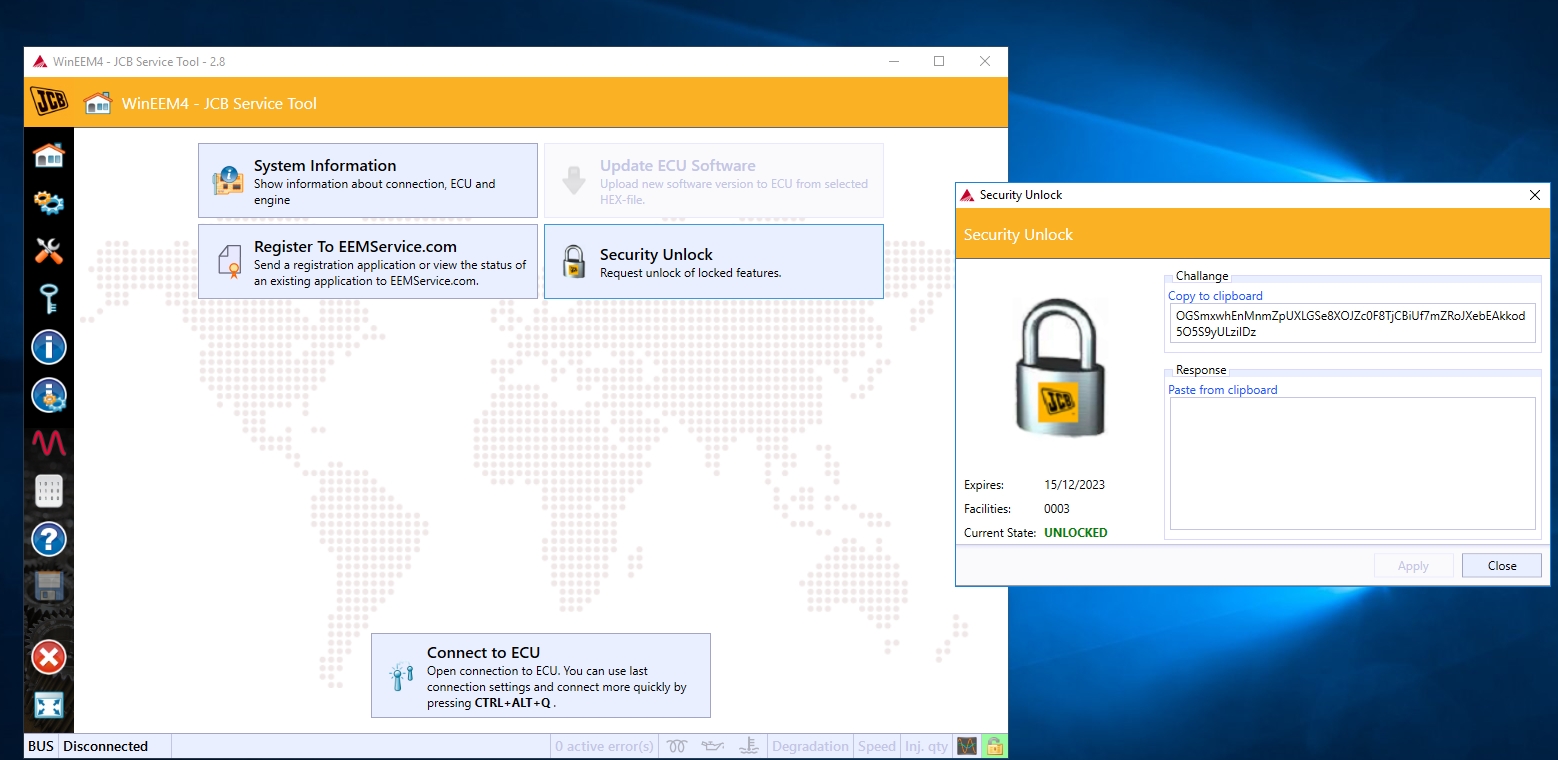Image resolution: width=1558 pixels, height=760 pixels.
Task: Click the green unlocked padlock status icon
Action: tap(993, 745)
